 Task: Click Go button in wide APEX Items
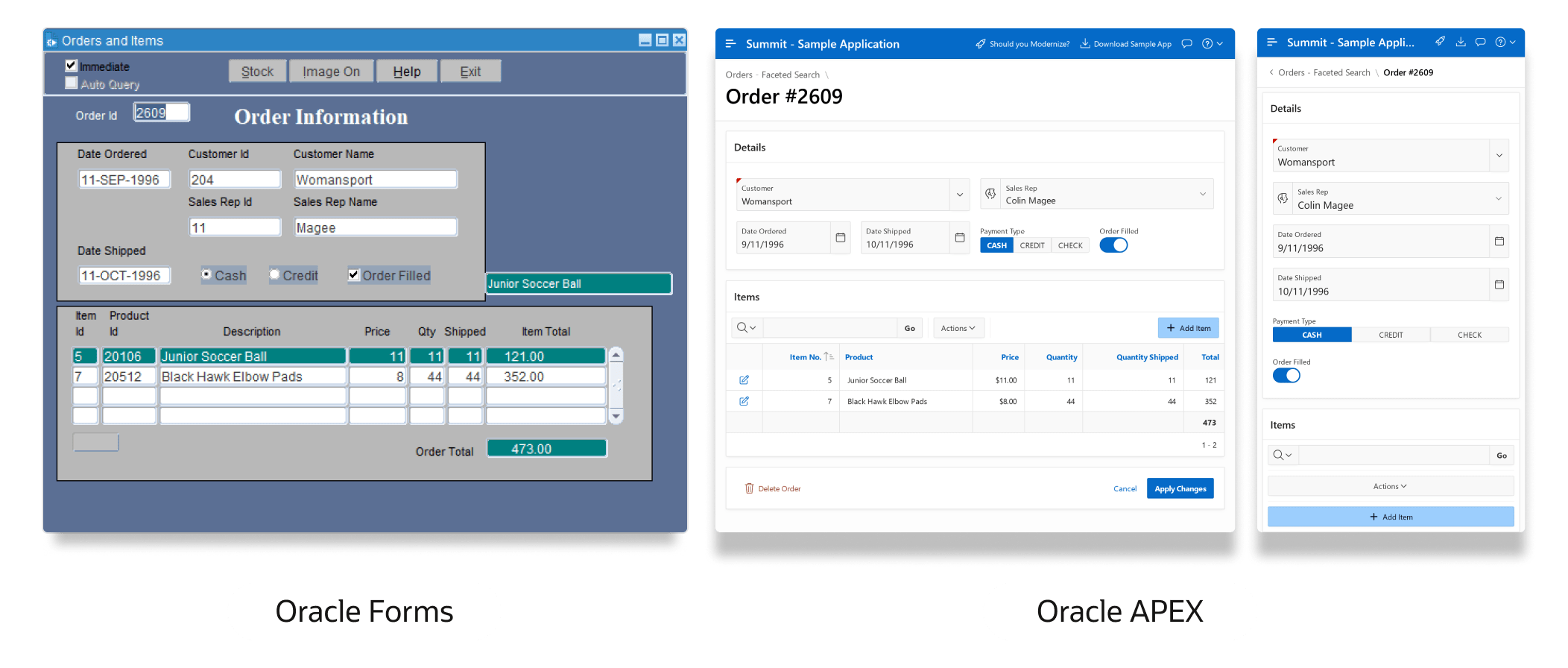(x=910, y=328)
